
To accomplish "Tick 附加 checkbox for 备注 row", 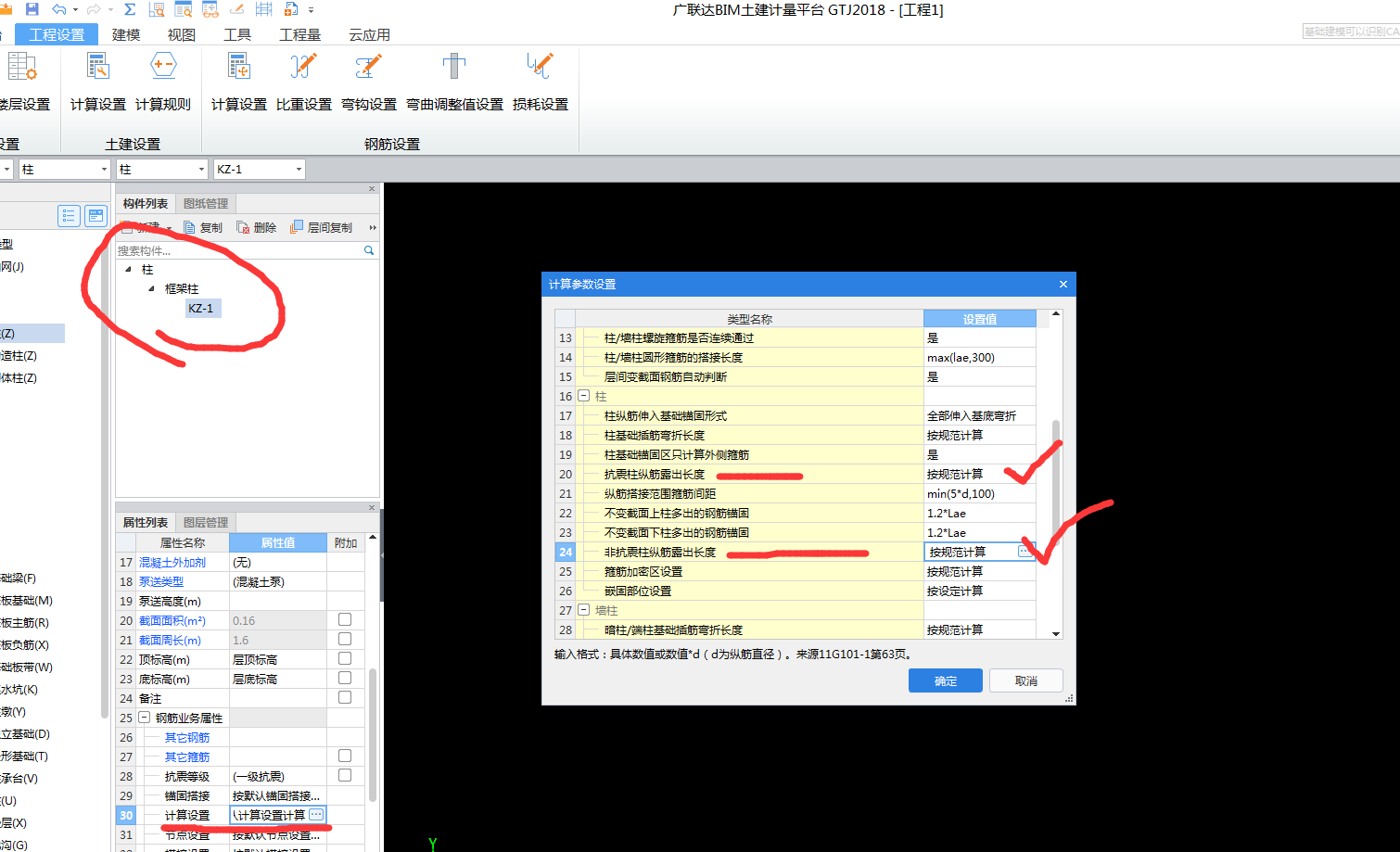I will tap(345, 697).
